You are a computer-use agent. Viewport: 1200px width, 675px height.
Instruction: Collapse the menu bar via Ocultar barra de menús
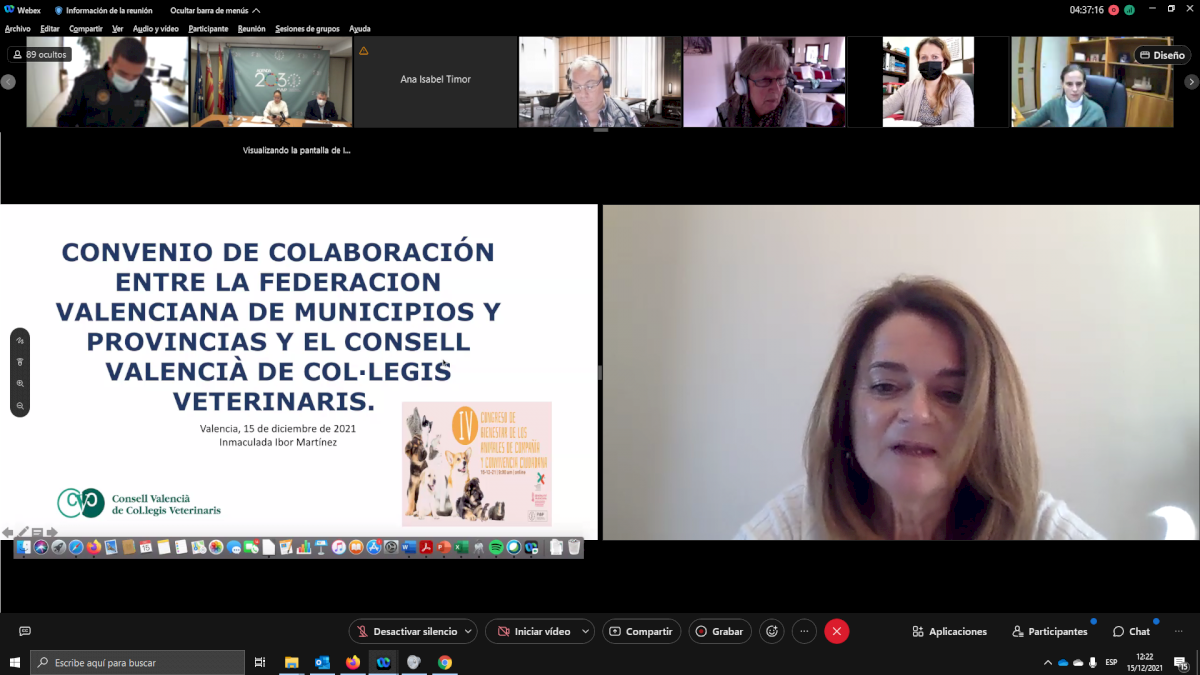[214, 10]
